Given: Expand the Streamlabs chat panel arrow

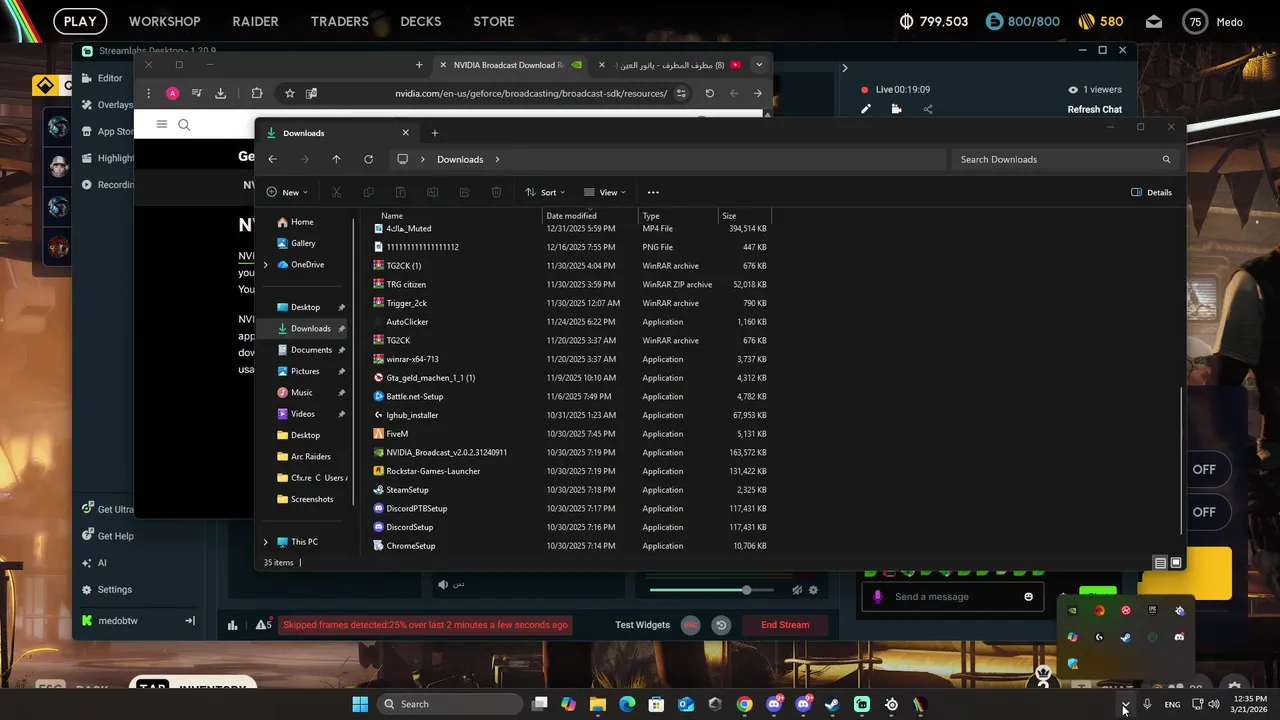Looking at the screenshot, I should tap(845, 68).
